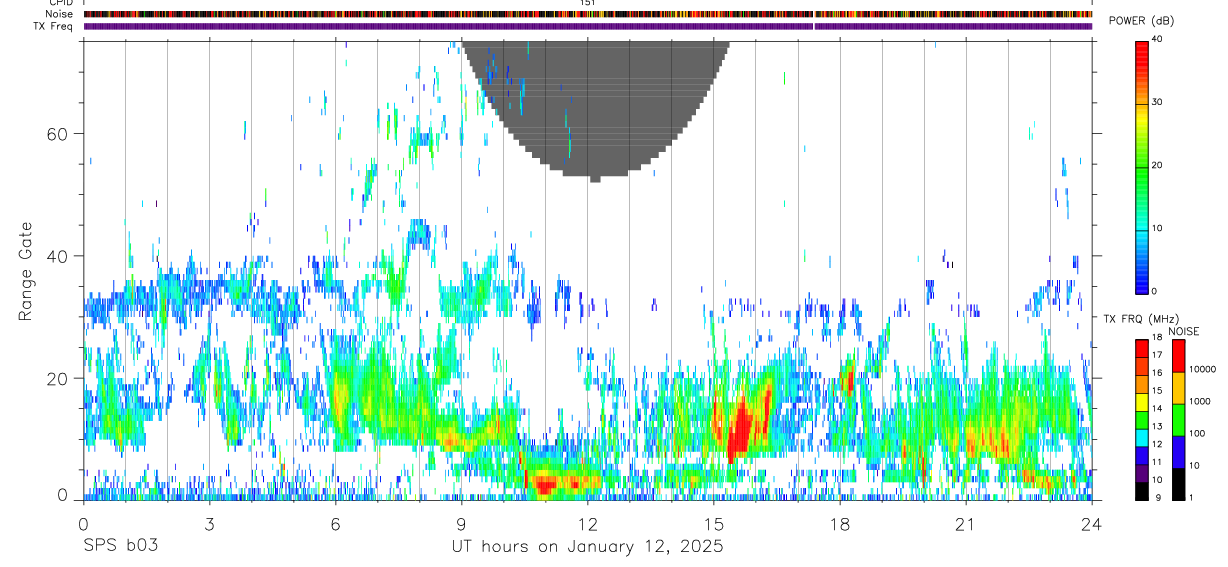
Task: Click the blue segment of NOISE colorbar
Action: (1178, 452)
